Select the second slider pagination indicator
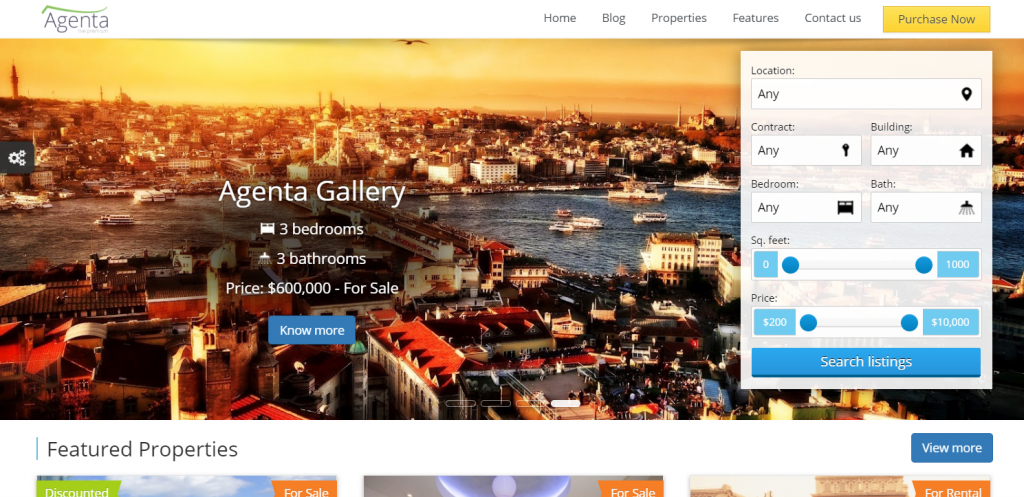The height and width of the screenshot is (497, 1024). (x=496, y=403)
